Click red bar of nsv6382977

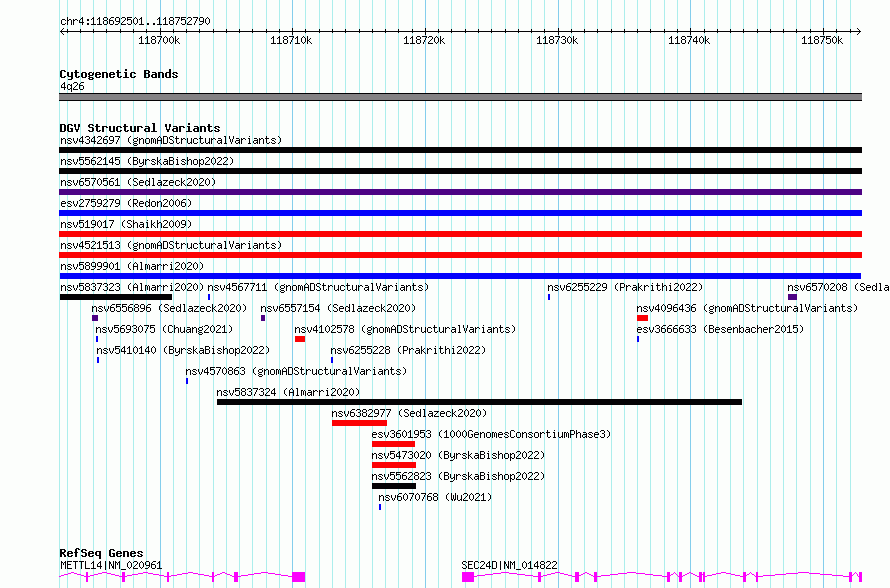tap(359, 423)
